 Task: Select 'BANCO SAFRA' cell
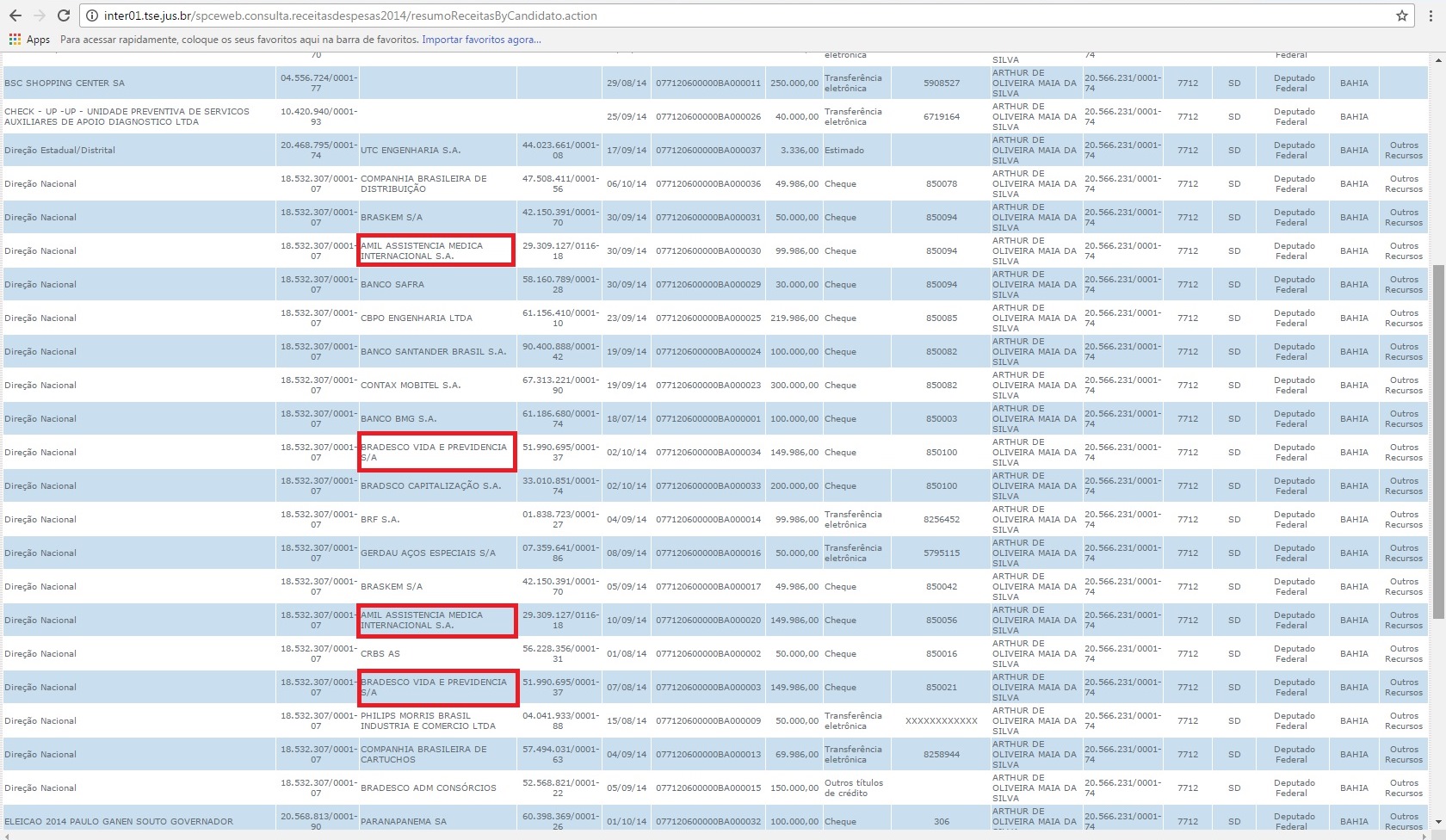click(437, 285)
